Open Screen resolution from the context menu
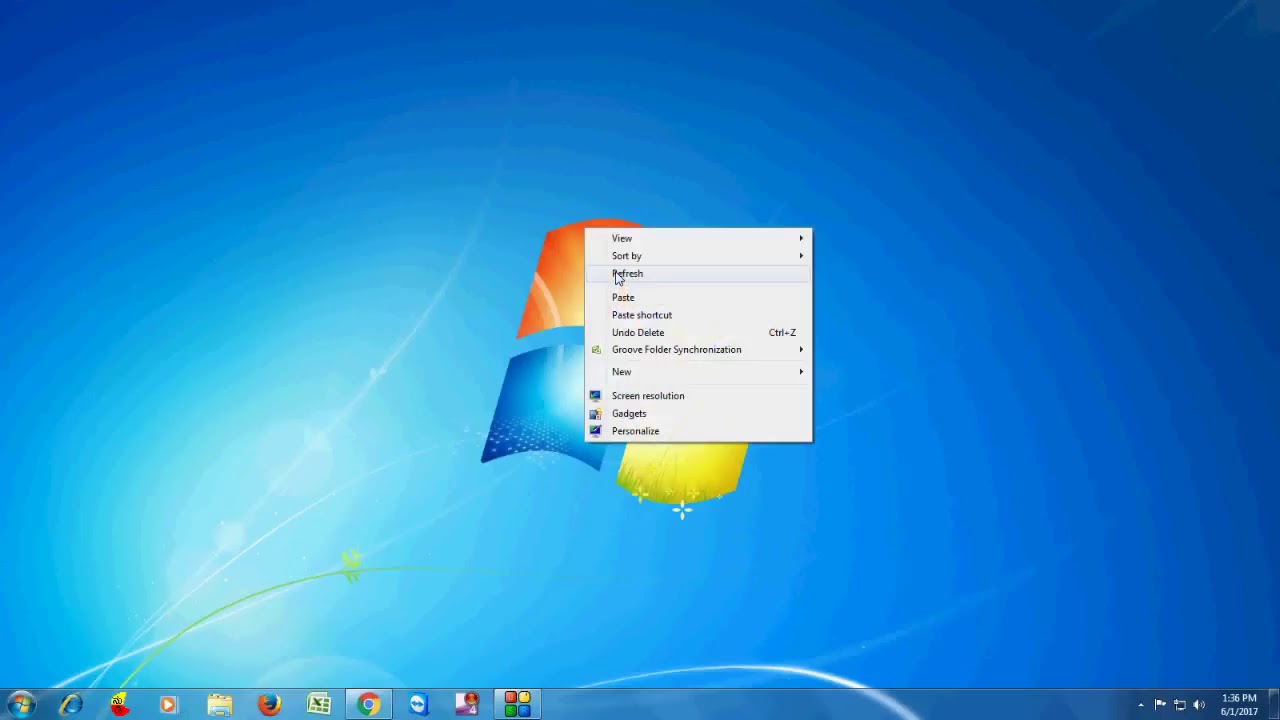Viewport: 1280px width, 720px height. (698, 396)
